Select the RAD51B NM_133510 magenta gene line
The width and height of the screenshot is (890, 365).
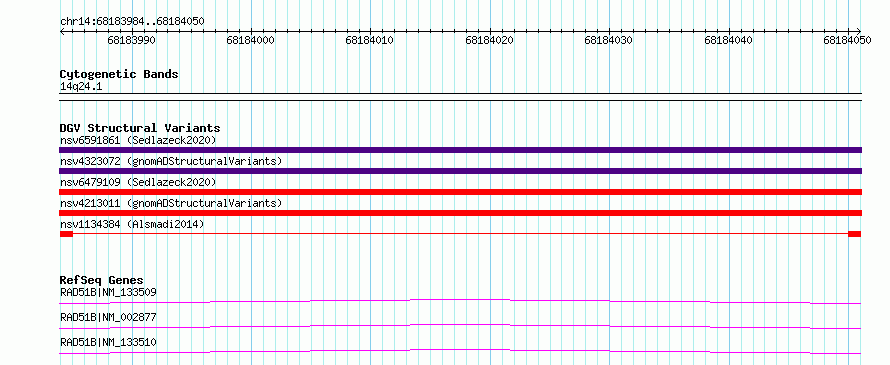coord(460,351)
